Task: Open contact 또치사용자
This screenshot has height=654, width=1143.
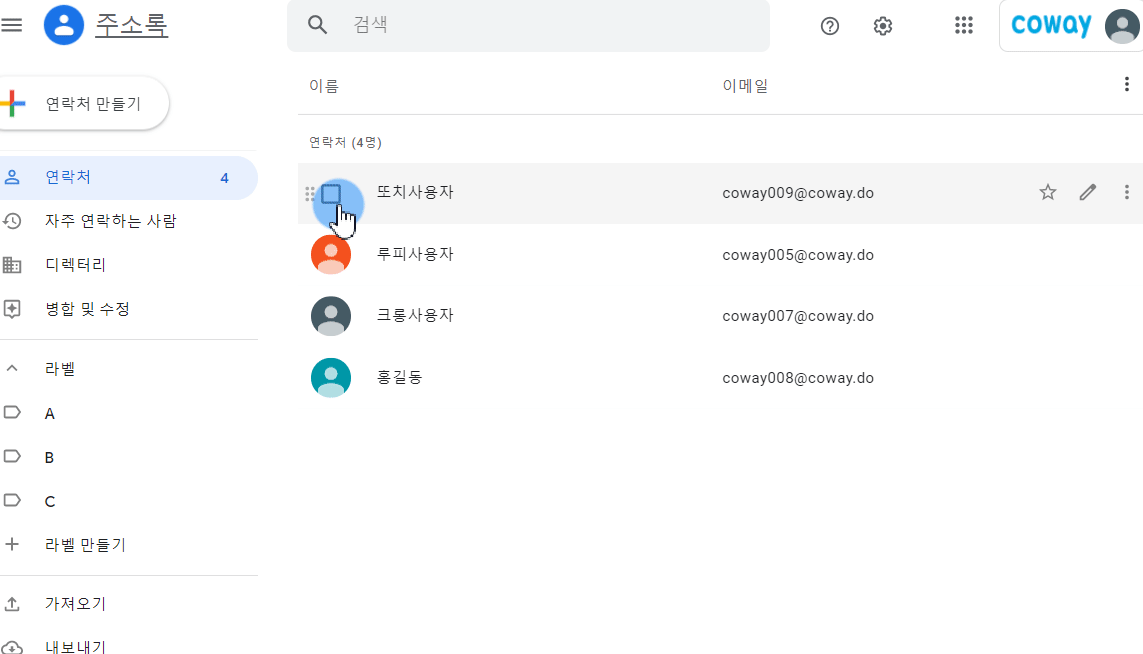Action: coord(415,192)
